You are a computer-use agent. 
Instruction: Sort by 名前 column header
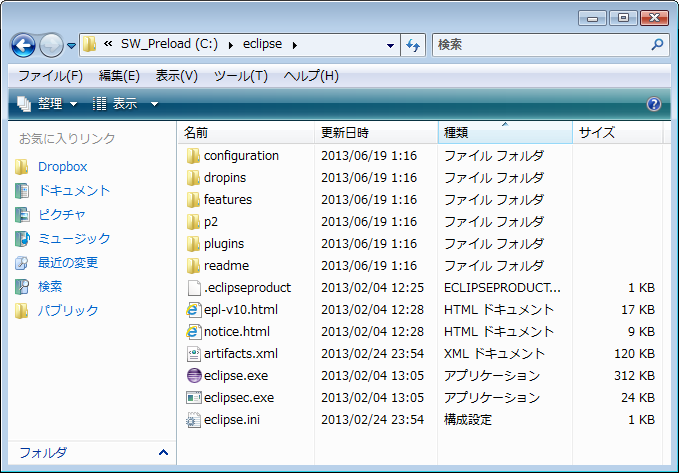point(246,133)
